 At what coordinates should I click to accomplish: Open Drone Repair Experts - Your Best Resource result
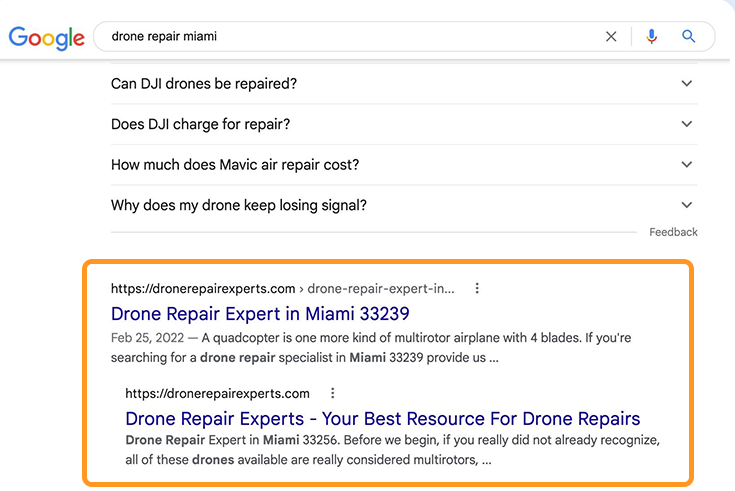(x=382, y=418)
